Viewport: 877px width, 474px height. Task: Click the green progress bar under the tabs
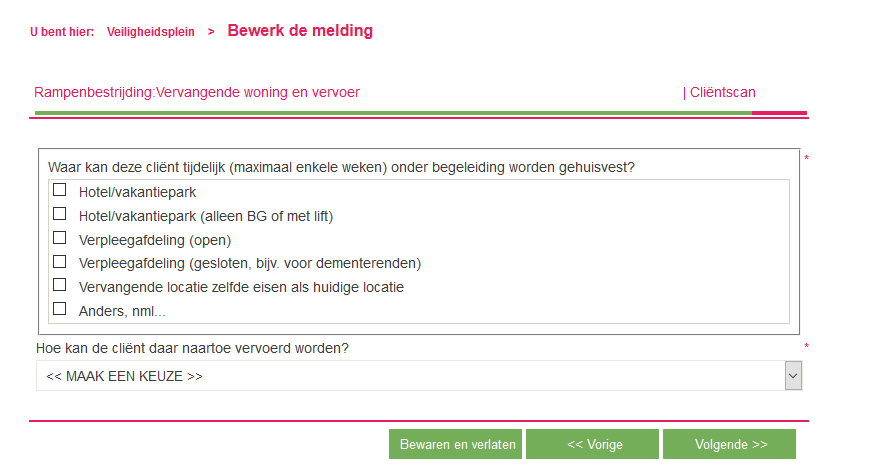(x=390, y=113)
